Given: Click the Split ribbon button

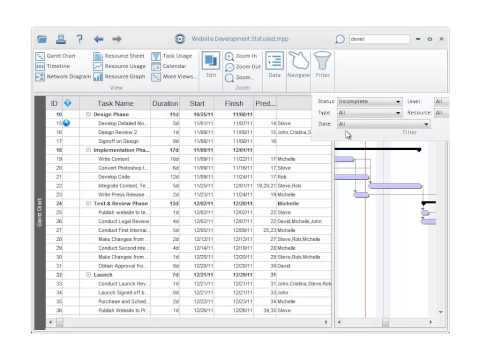Looking at the screenshot, I should [x=211, y=65].
